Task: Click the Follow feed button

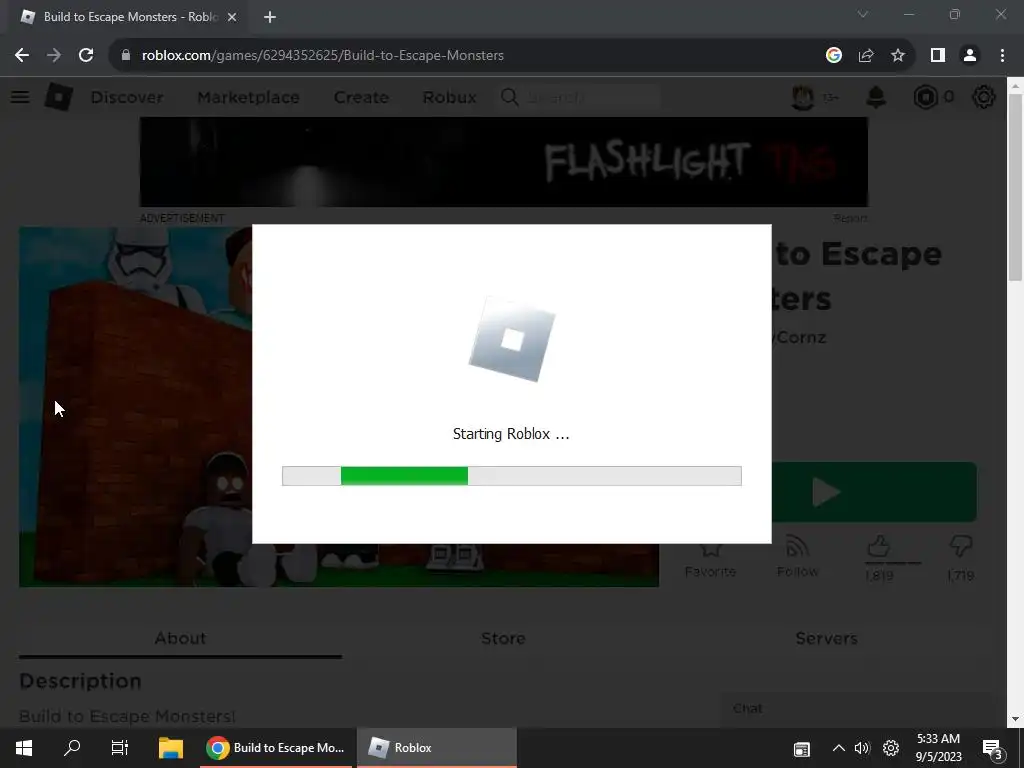Action: (x=797, y=557)
